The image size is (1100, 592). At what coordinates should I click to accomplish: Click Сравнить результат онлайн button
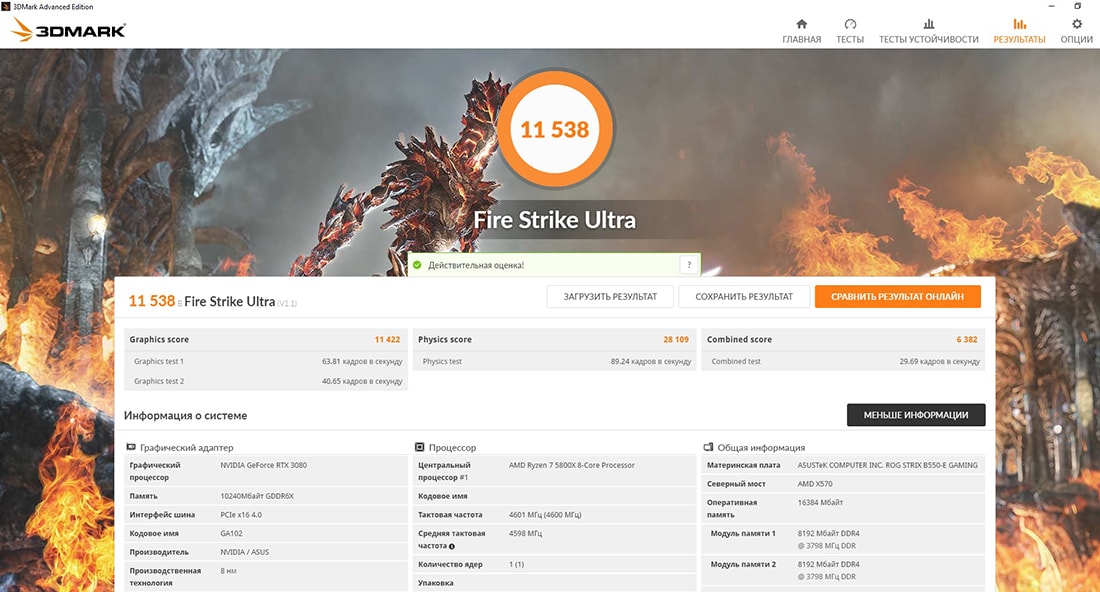(x=897, y=297)
